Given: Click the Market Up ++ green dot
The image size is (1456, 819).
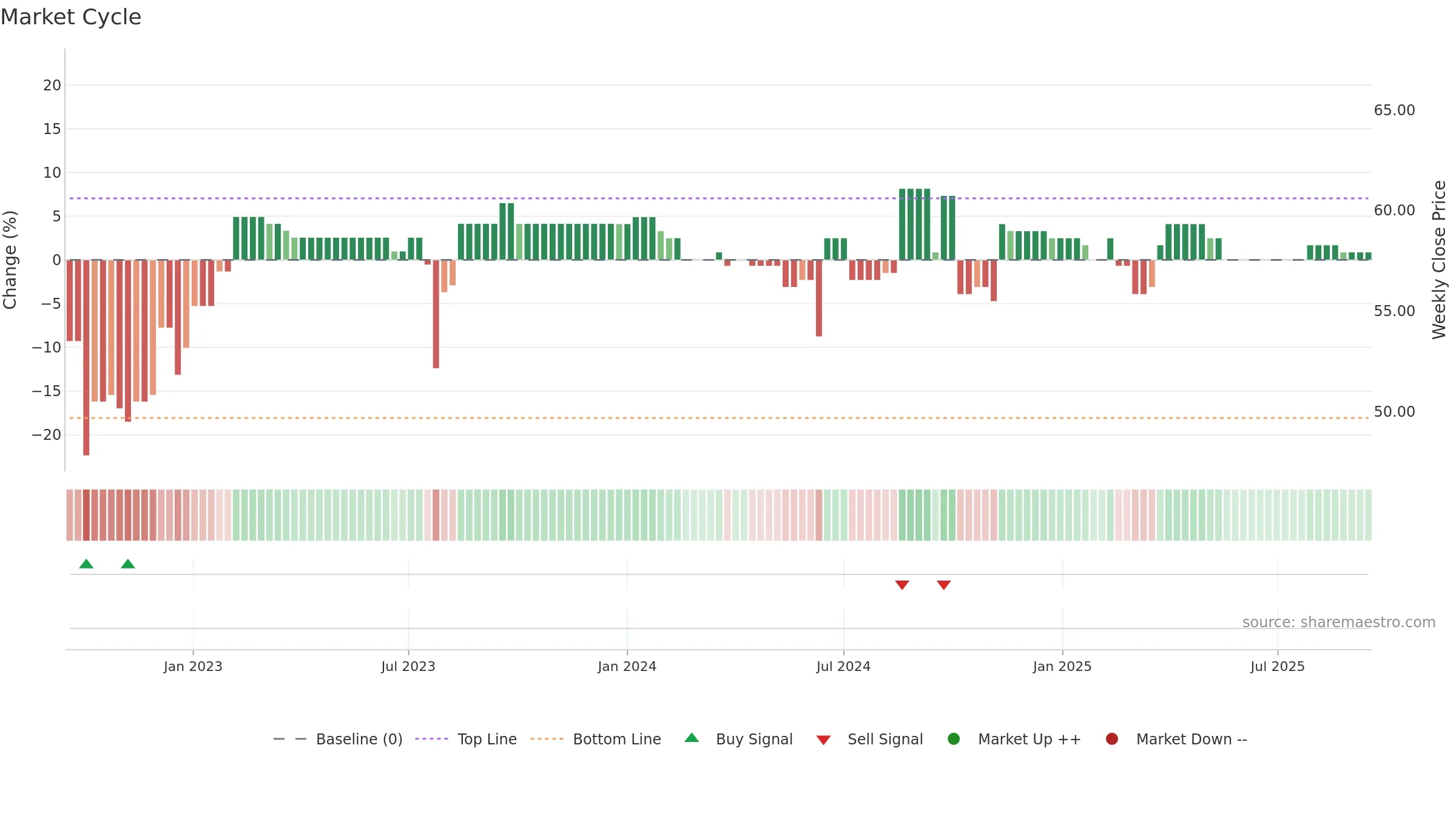Looking at the screenshot, I should (954, 739).
